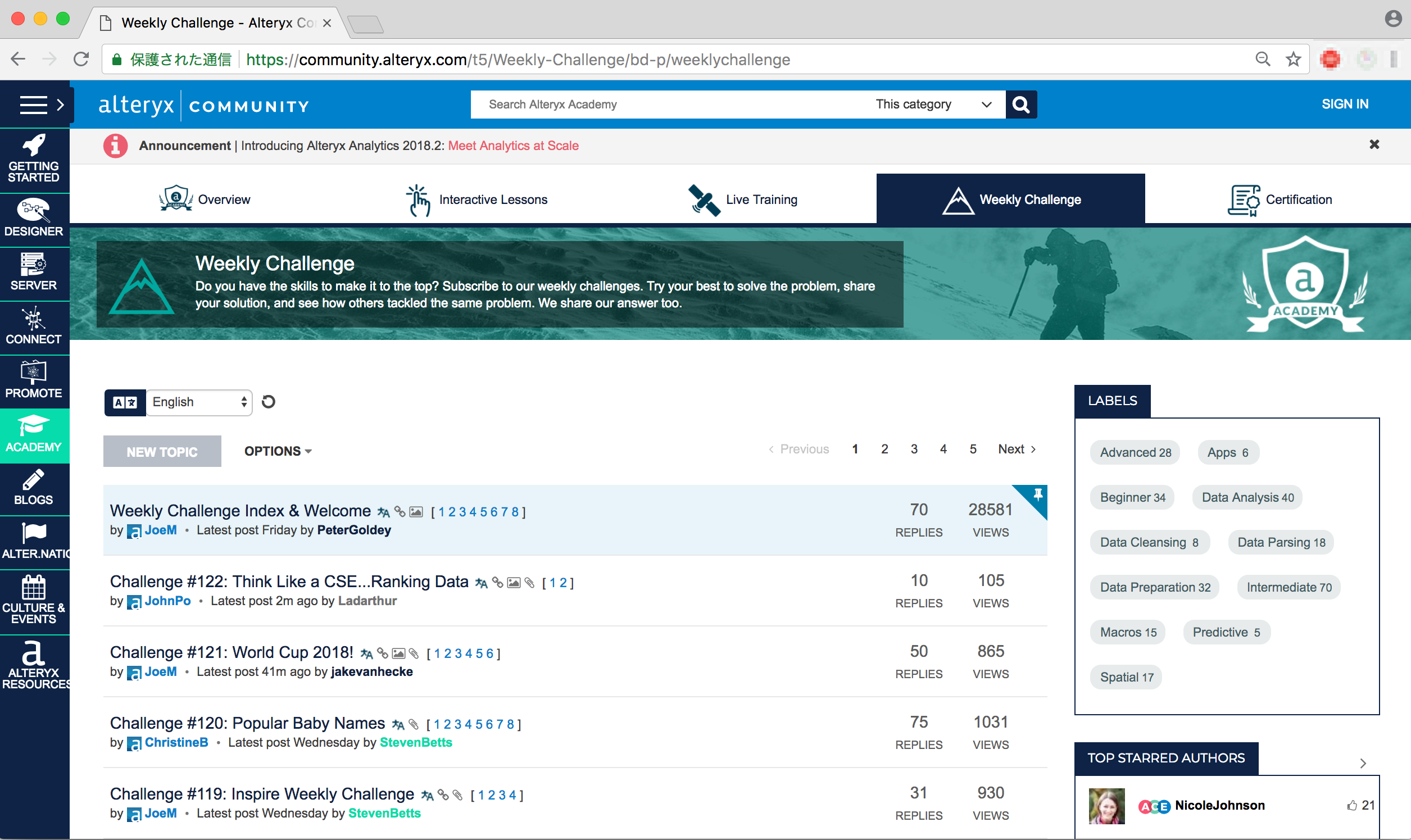Go back in browser history
Image resolution: width=1411 pixels, height=840 pixels.
pyautogui.click(x=19, y=59)
